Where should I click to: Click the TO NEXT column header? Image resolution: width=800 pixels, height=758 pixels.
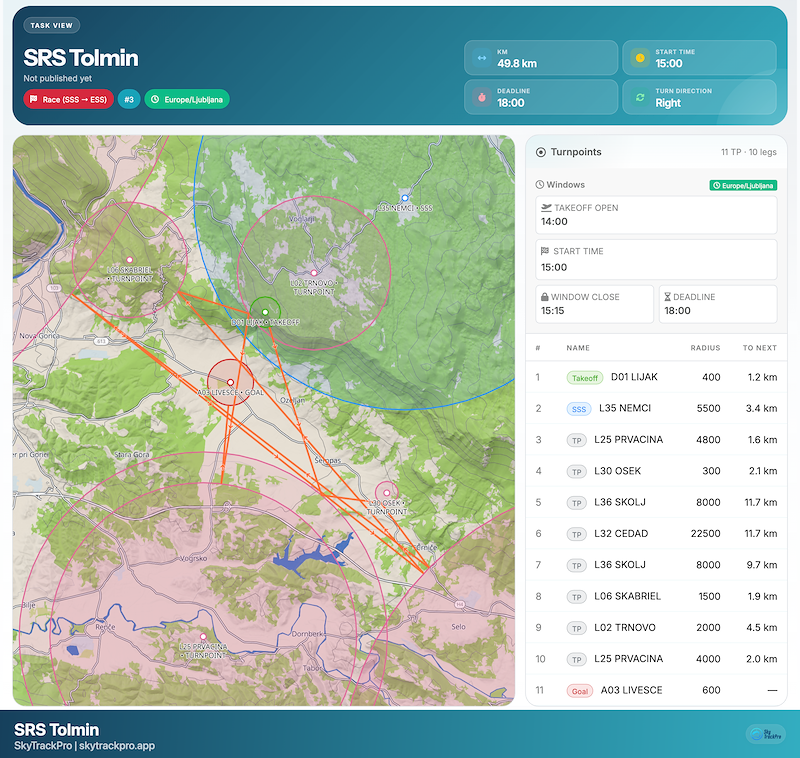[x=760, y=348]
